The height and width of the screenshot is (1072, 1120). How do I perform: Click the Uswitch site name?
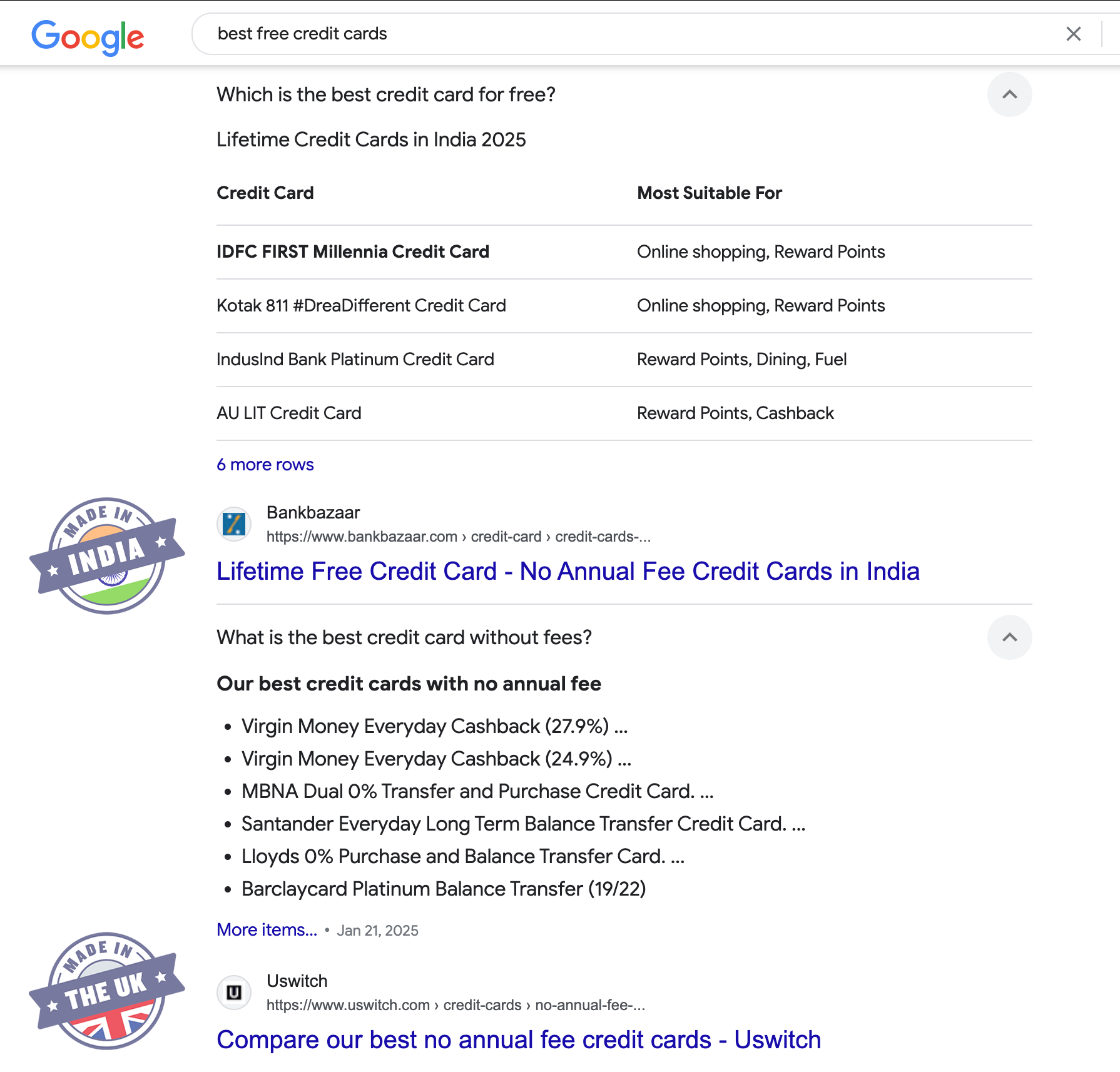coord(297,981)
